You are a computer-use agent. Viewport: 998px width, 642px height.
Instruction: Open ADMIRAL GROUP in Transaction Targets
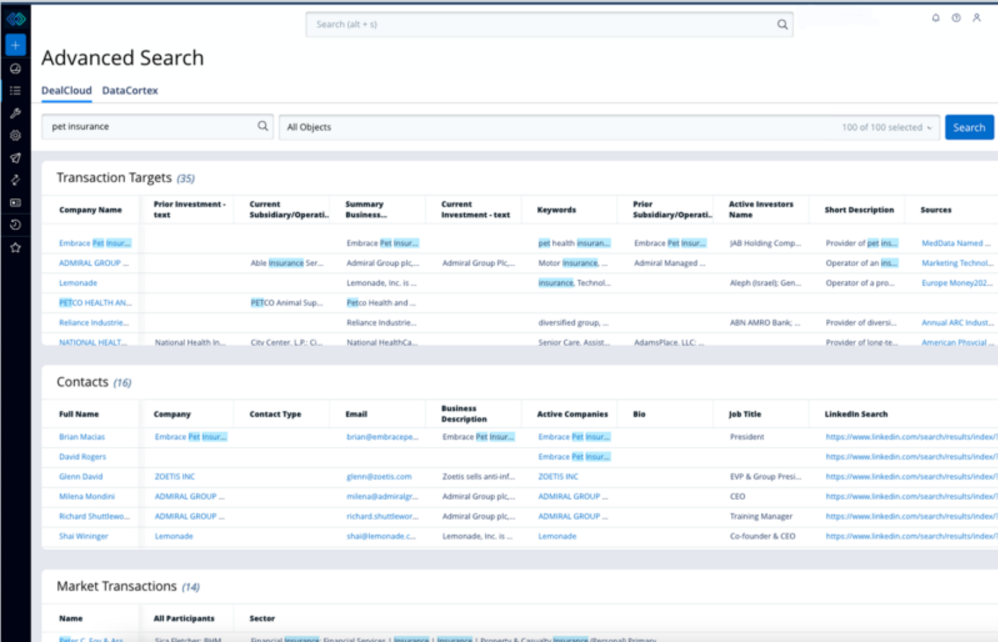[x=94, y=263]
